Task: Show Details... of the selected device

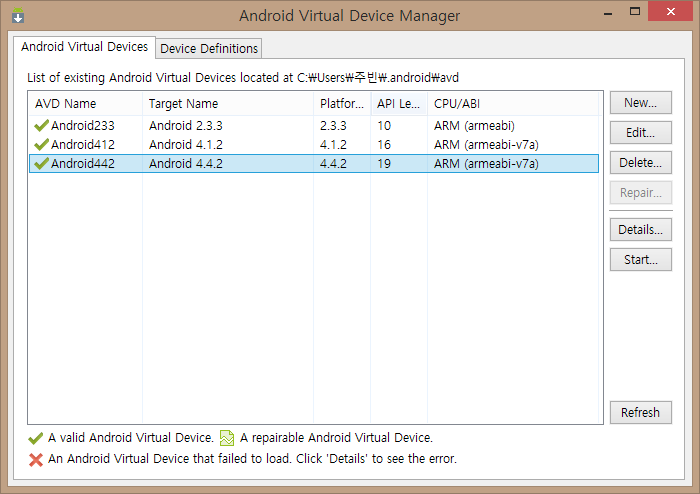Action: tap(641, 229)
